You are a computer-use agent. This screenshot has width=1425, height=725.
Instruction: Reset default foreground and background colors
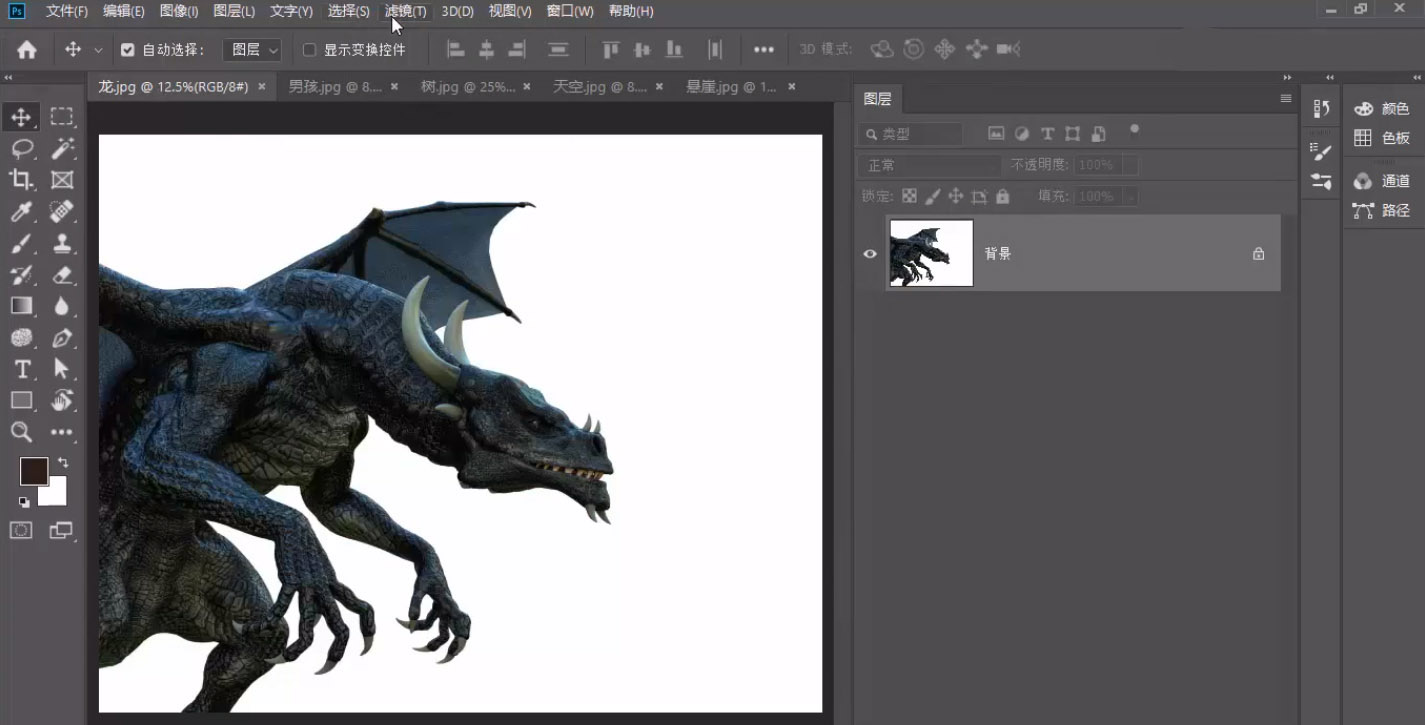(24, 502)
